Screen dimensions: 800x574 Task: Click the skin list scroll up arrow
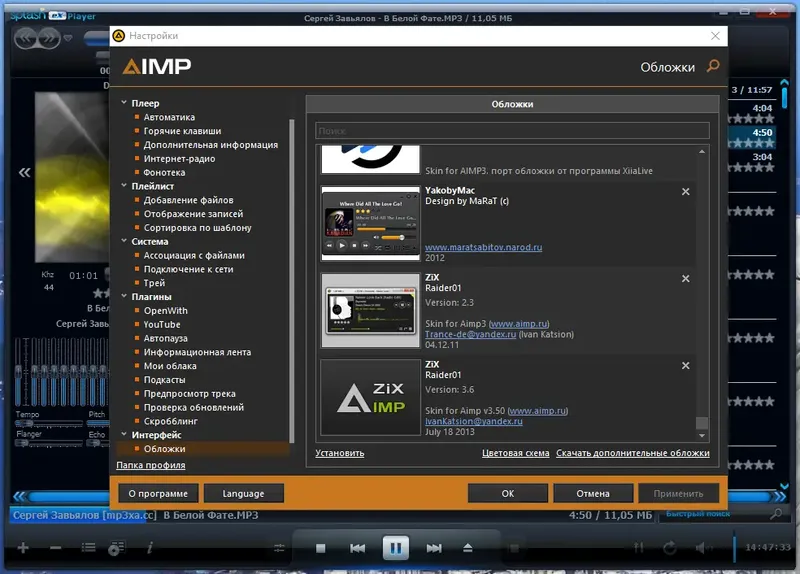(702, 152)
